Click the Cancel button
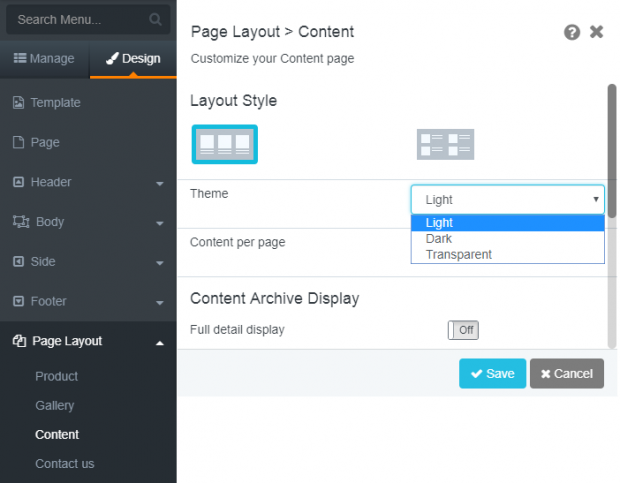 pyautogui.click(x=567, y=374)
